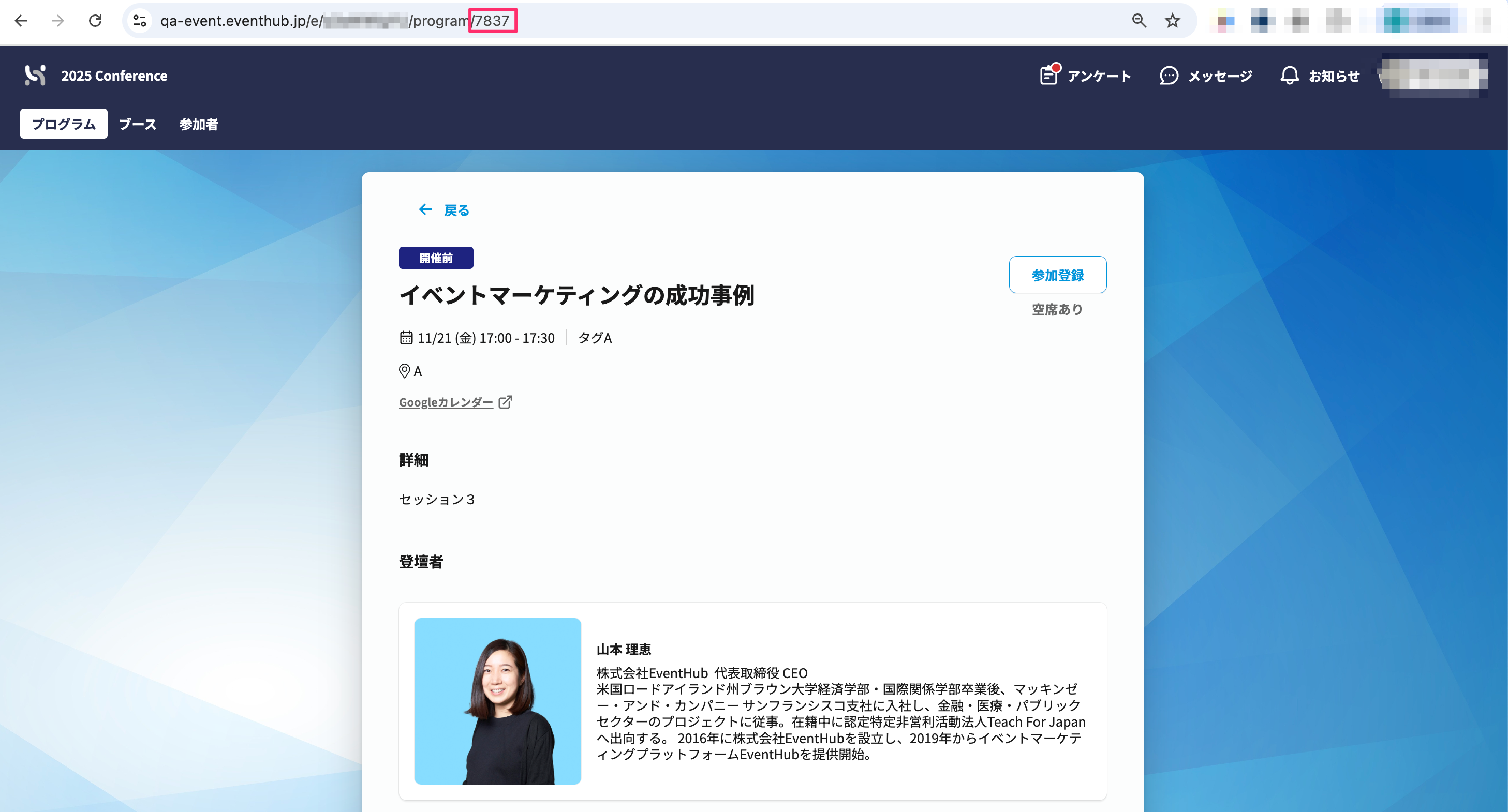Click the 開催前 status badge
Screen dimensions: 1508x812
[436, 258]
